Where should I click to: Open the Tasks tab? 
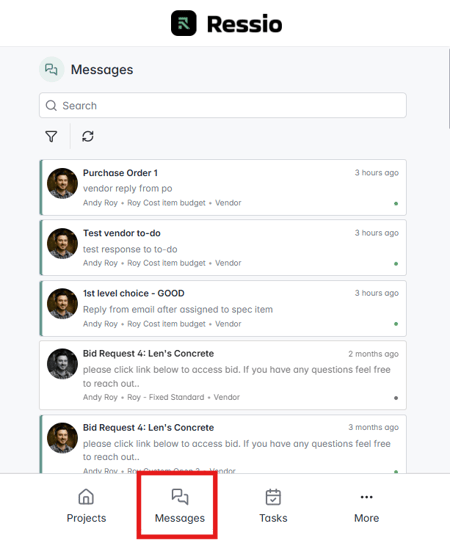(x=273, y=506)
